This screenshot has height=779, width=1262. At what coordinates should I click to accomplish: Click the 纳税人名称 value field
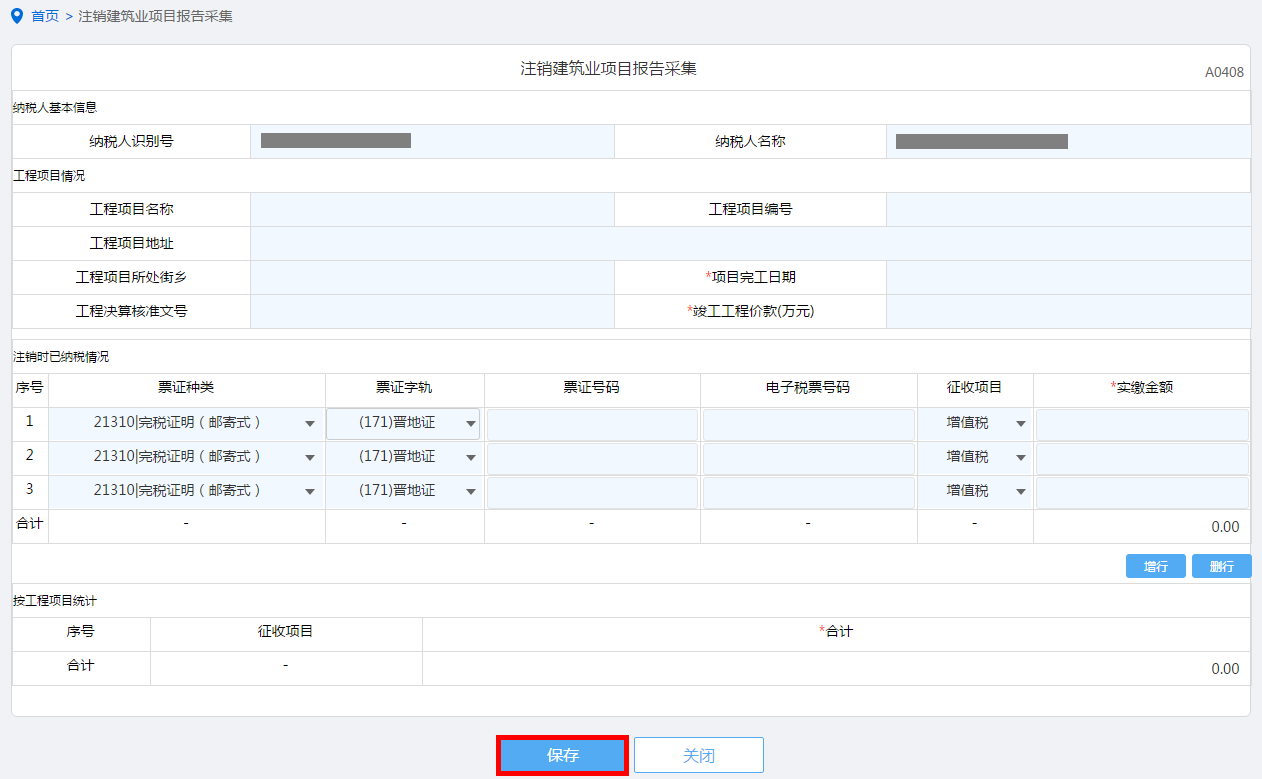coord(1068,142)
